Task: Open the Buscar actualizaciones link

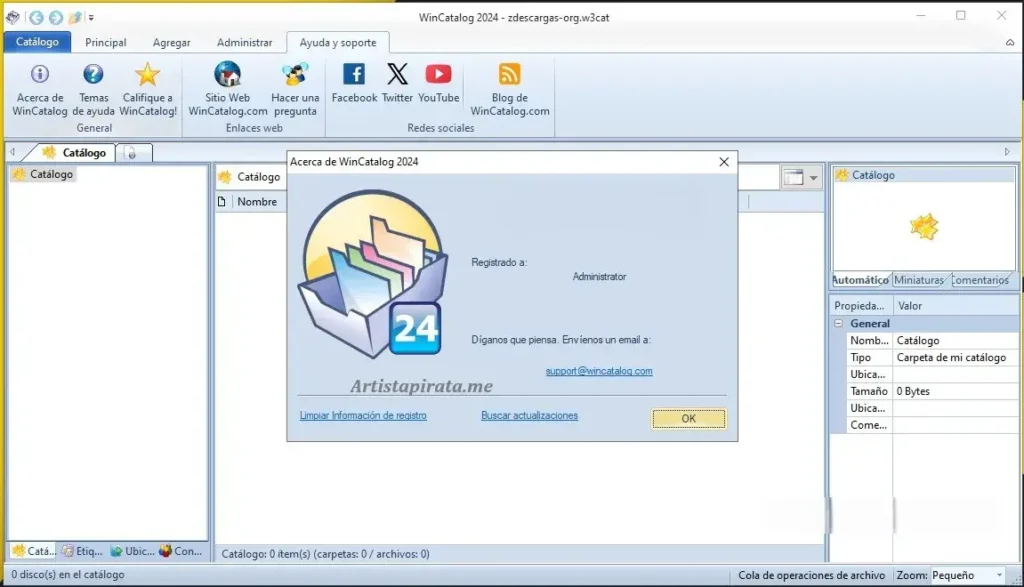Action: pyautogui.click(x=529, y=415)
